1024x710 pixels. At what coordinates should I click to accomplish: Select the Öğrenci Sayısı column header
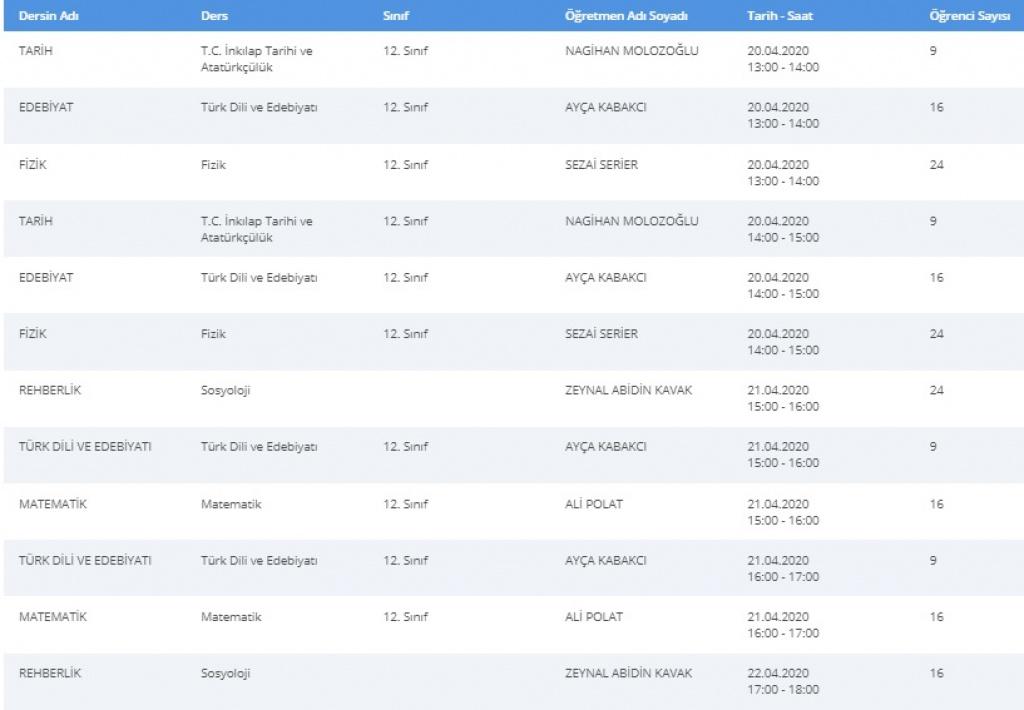coord(970,16)
